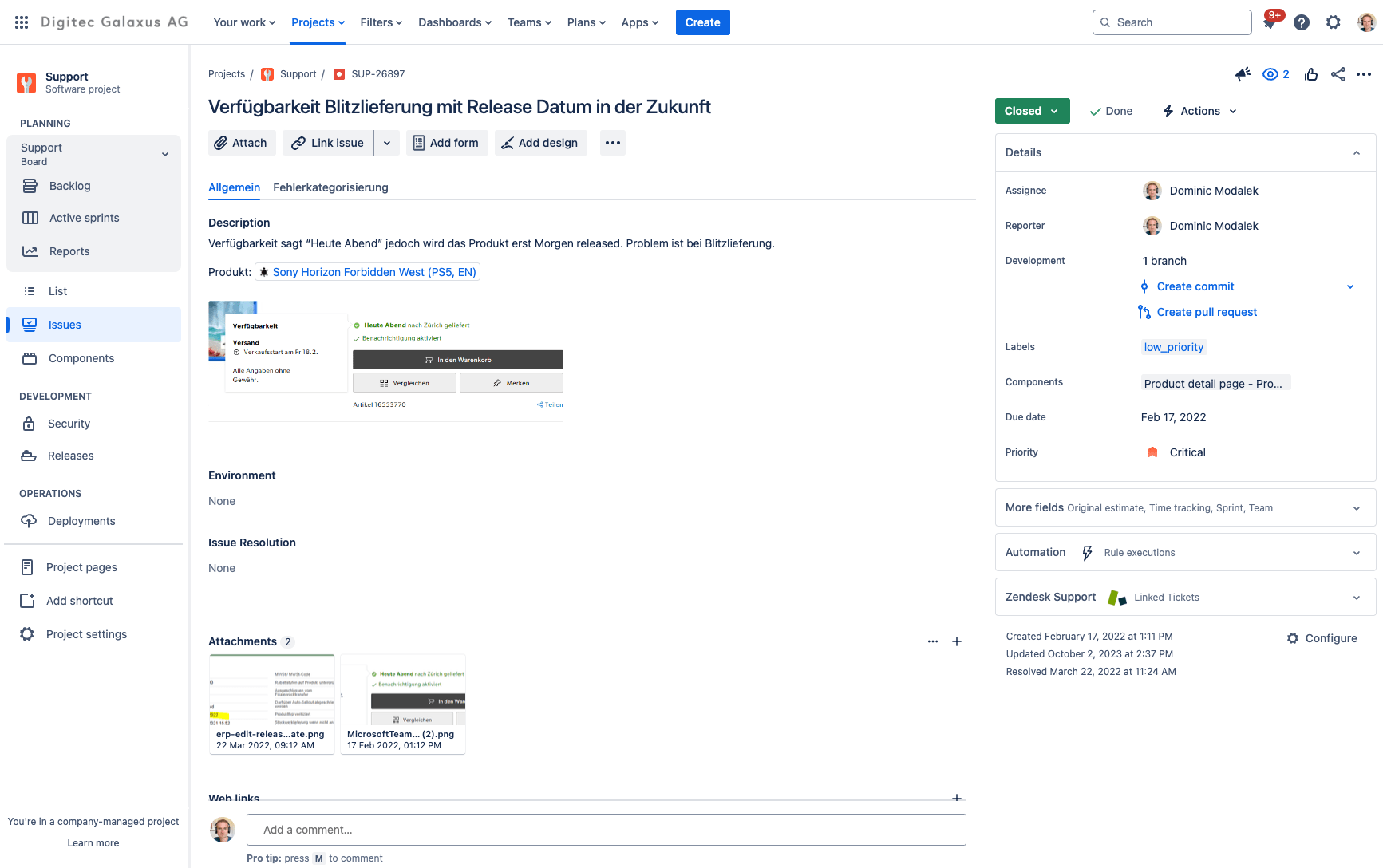The image size is (1383, 868).
Task: Click the Create pull request link
Action: point(1207,312)
